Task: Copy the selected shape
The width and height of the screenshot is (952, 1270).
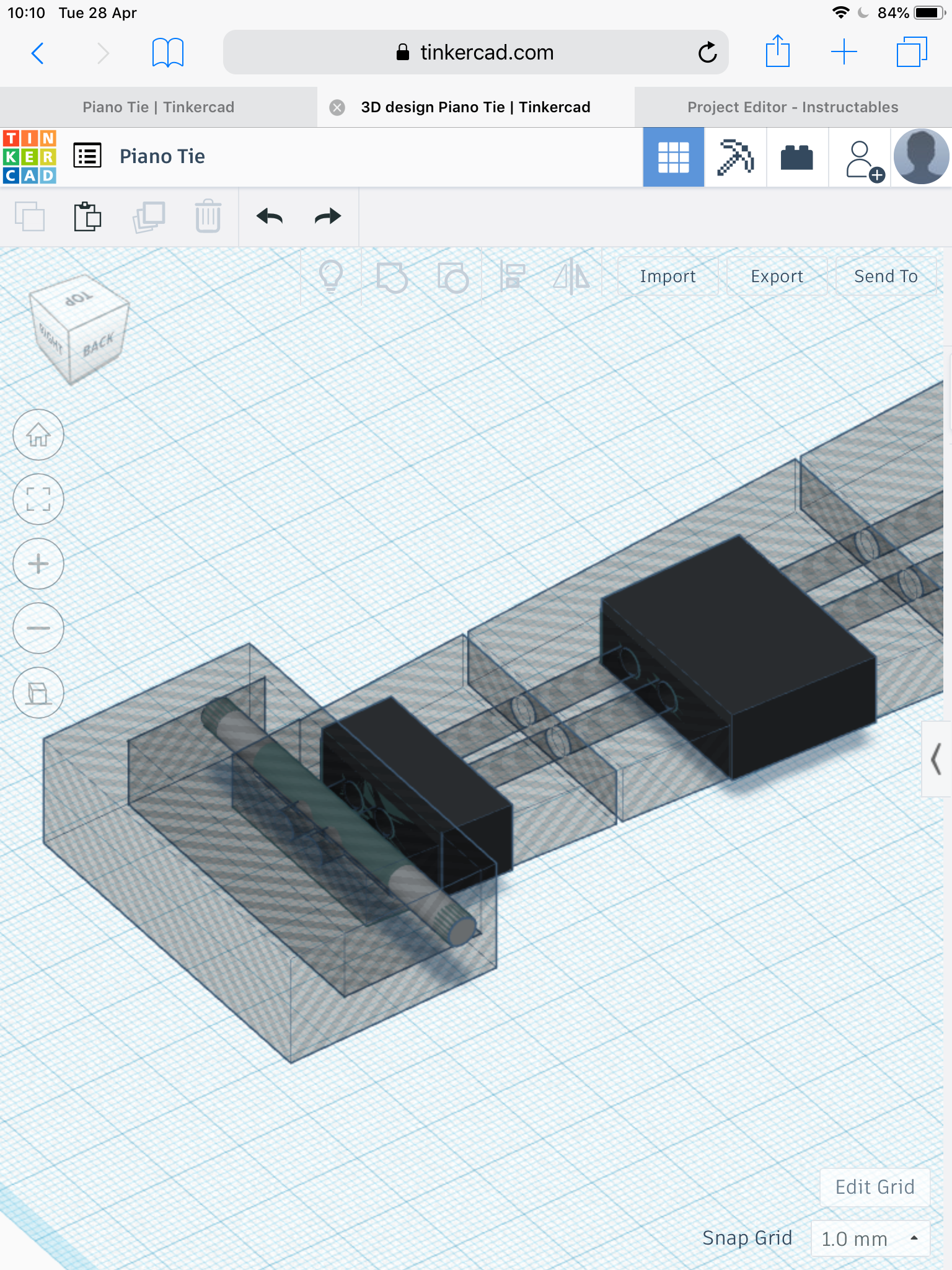Action: [x=29, y=216]
